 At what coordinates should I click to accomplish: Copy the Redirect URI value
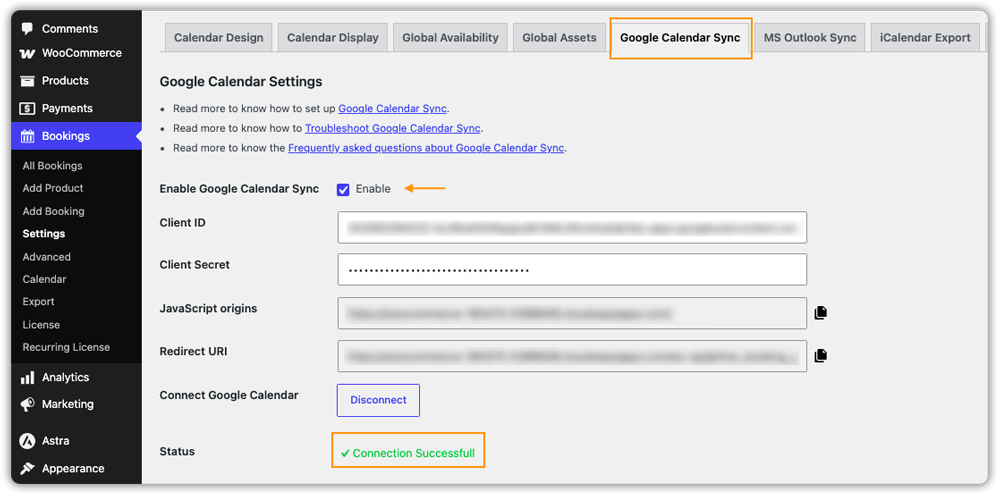821,356
